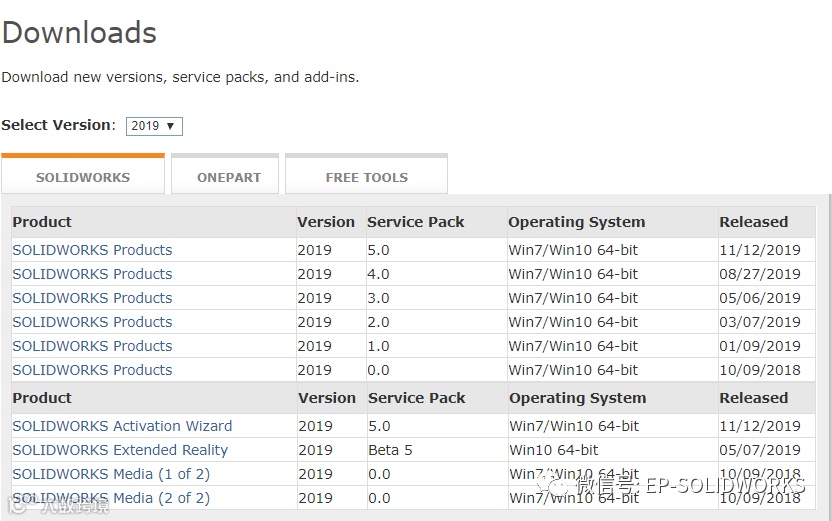Click the Select Version label
This screenshot has height=521, width=832.
click(x=58, y=125)
